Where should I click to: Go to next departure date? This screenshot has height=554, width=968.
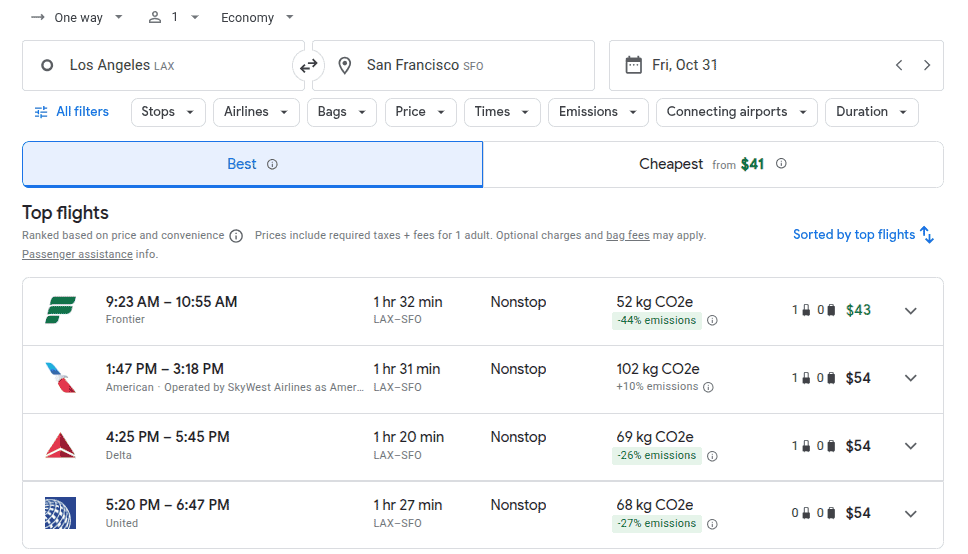point(927,65)
